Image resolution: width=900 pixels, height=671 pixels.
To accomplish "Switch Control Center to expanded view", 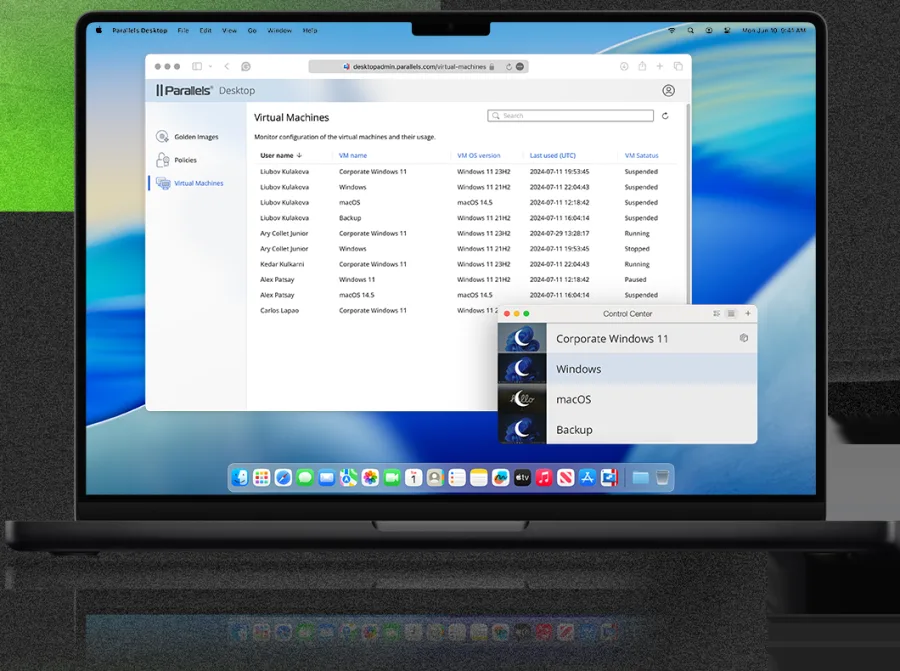I will click(716, 313).
